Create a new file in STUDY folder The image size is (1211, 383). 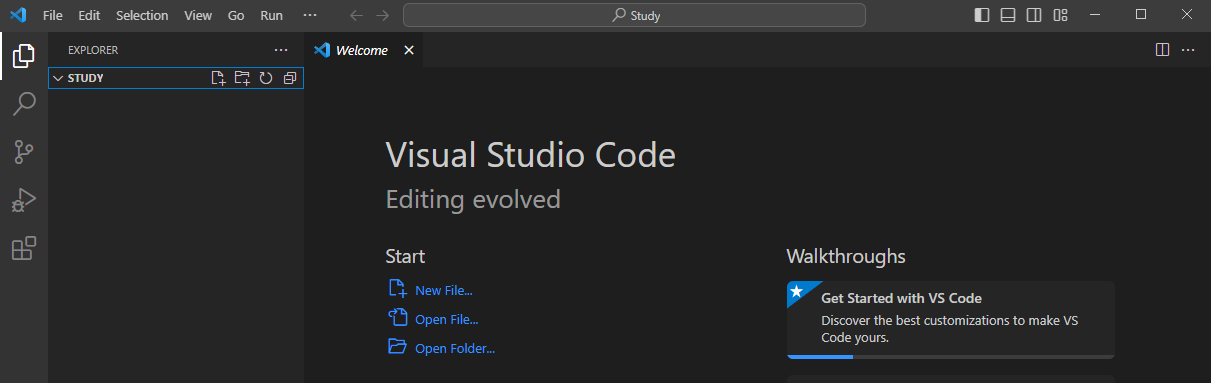click(218, 78)
